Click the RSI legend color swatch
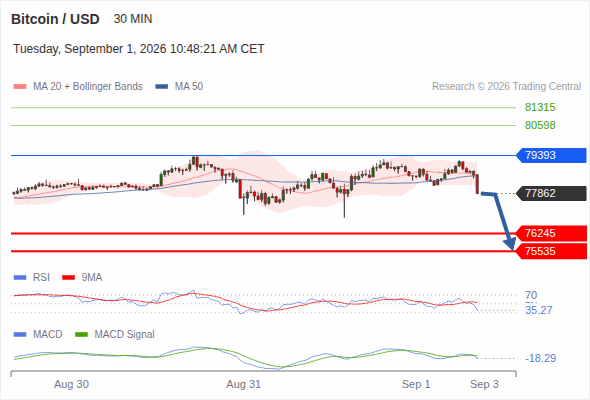Screen dimensions: 590x400 click(20, 278)
